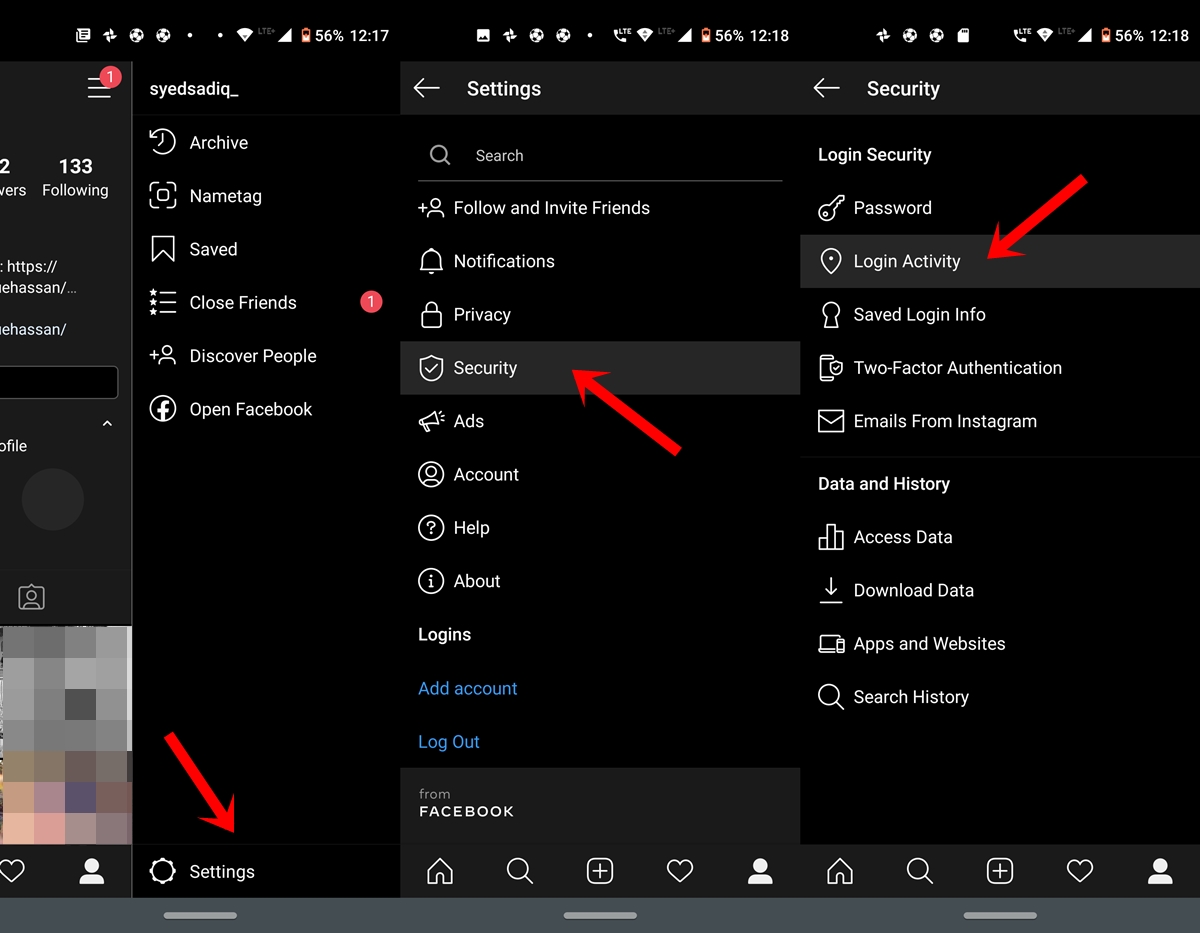The width and height of the screenshot is (1200, 933).
Task: Tap Discover People in side menu
Action: click(x=252, y=356)
